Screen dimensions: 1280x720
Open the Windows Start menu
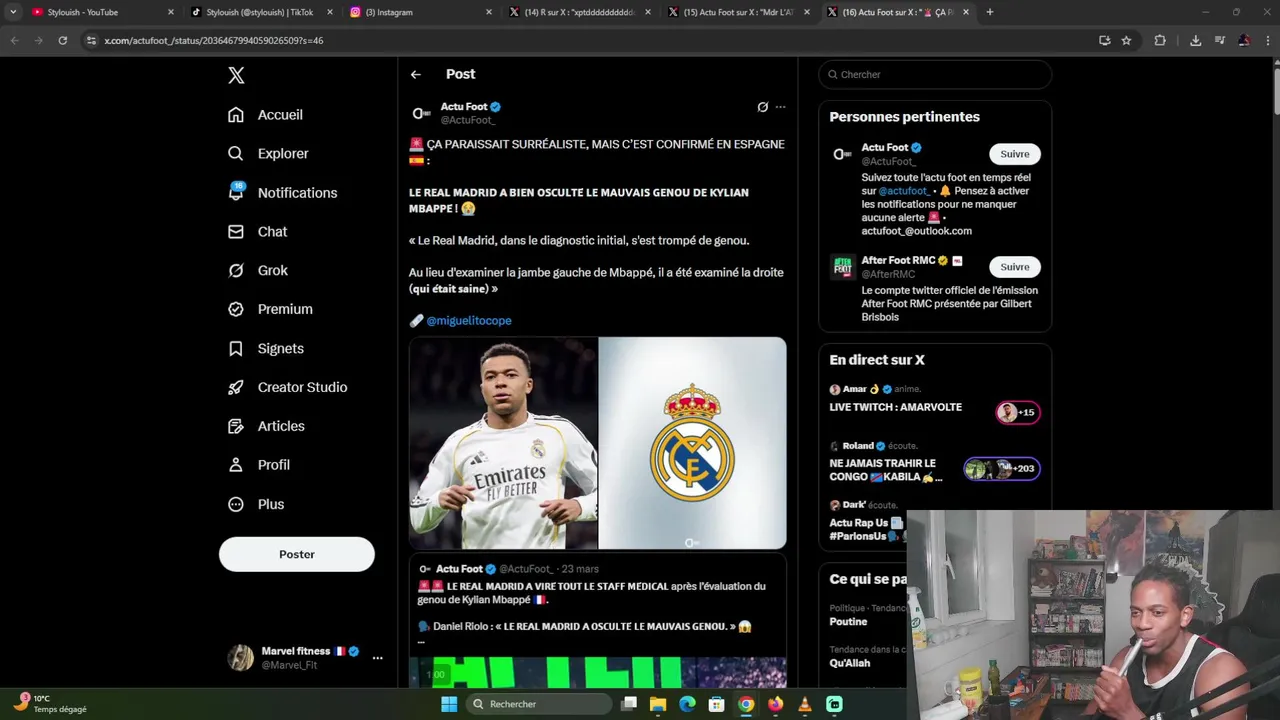coord(449,704)
